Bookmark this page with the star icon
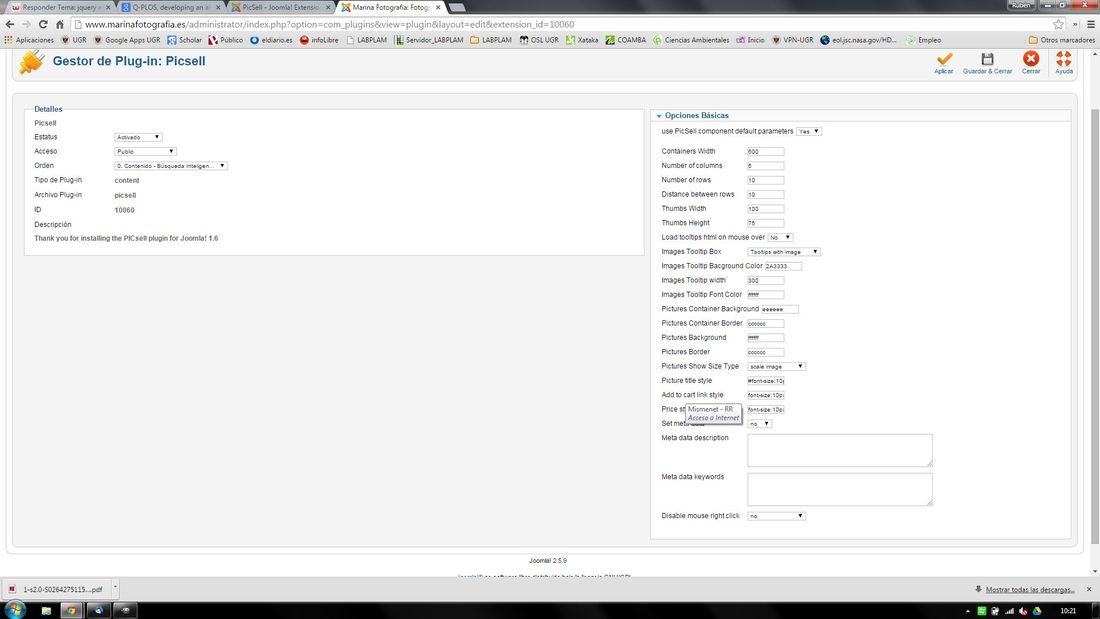 (x=1058, y=24)
